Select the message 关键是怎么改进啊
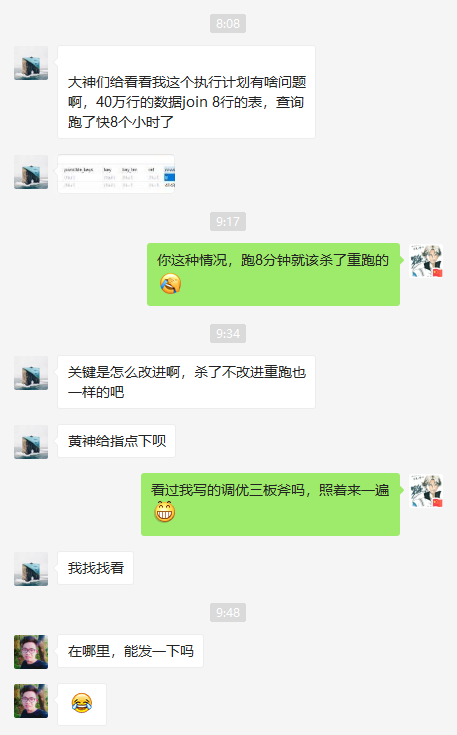Viewport: 457px width, 735px height. tap(187, 382)
